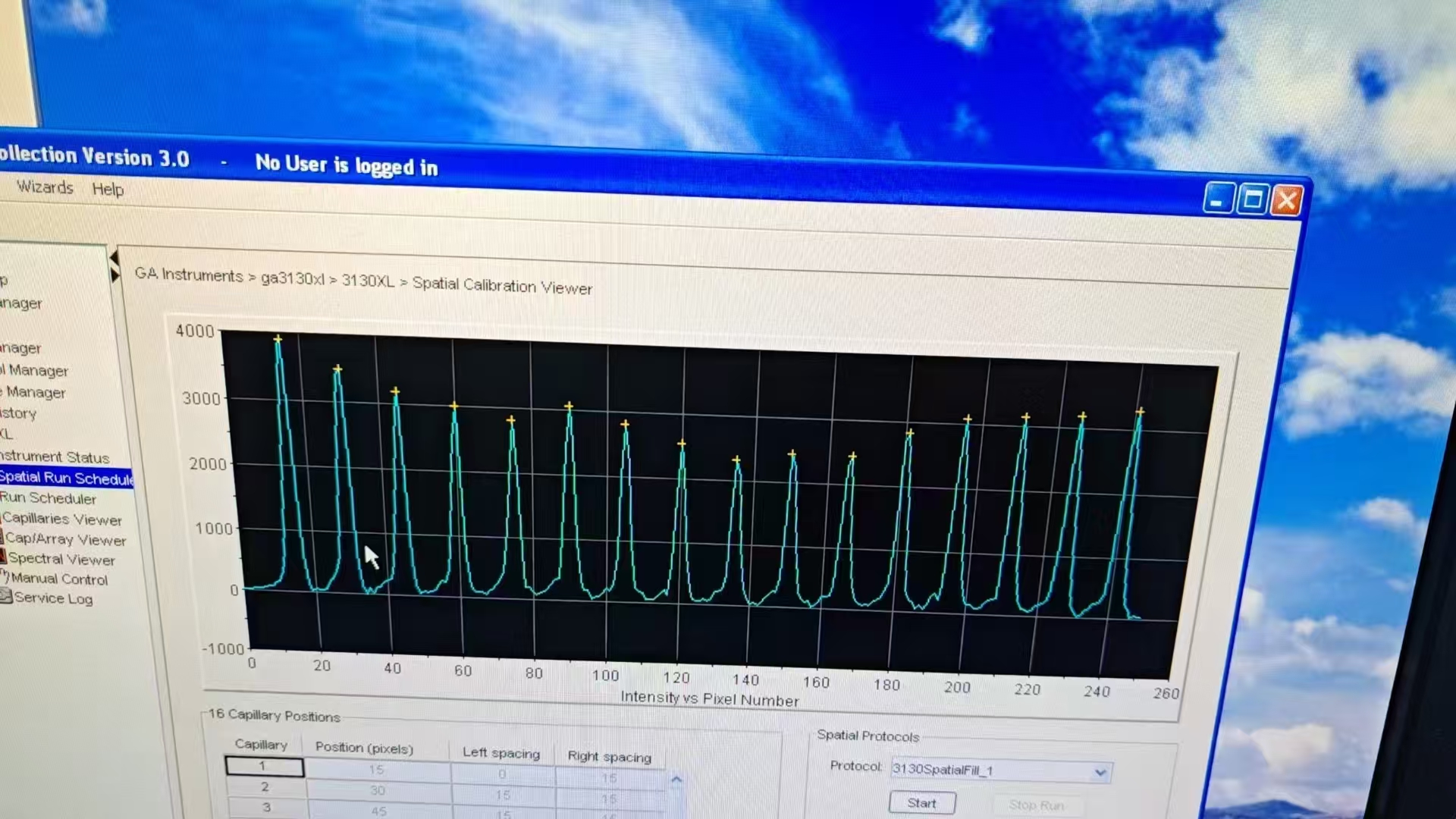This screenshot has height=819, width=1456.
Task: Select capillary row 2 in table
Action: 265,787
